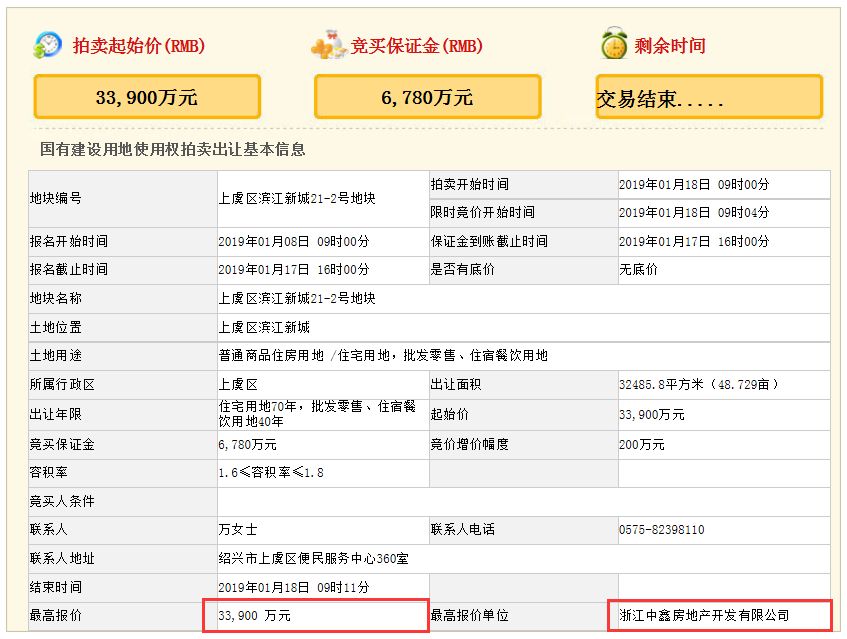
Task: Click the 结束时间 label
Action: (56, 587)
